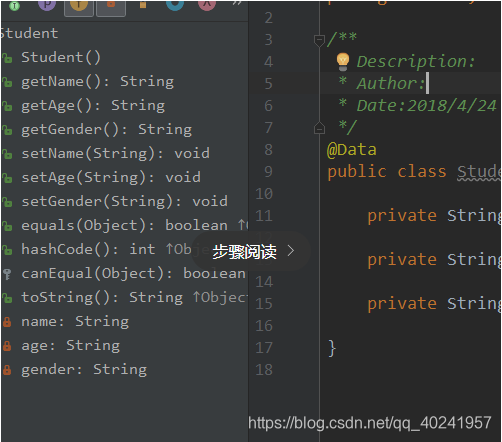Click the red lock icon beside name field
The width and height of the screenshot is (502, 442).
7,322
